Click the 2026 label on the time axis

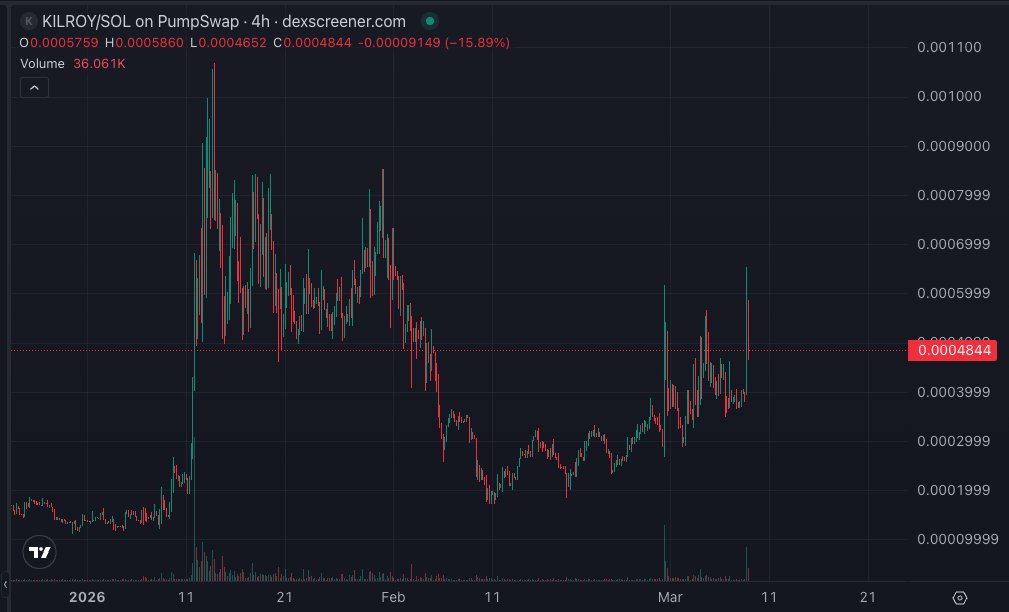[x=87, y=597]
